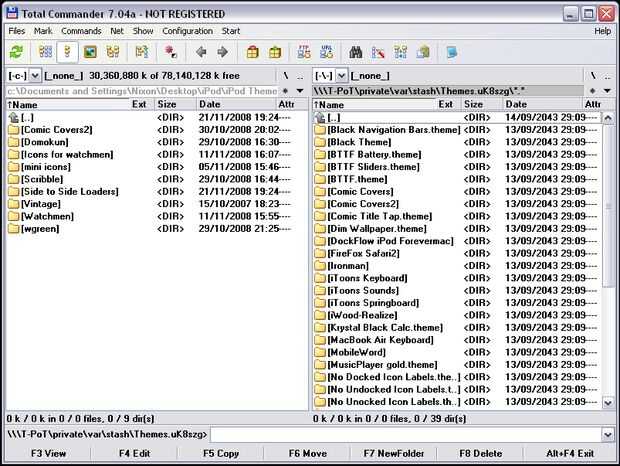Enable thumbnail view toolbar icon
This screenshot has height=466, width=620.
(90, 52)
